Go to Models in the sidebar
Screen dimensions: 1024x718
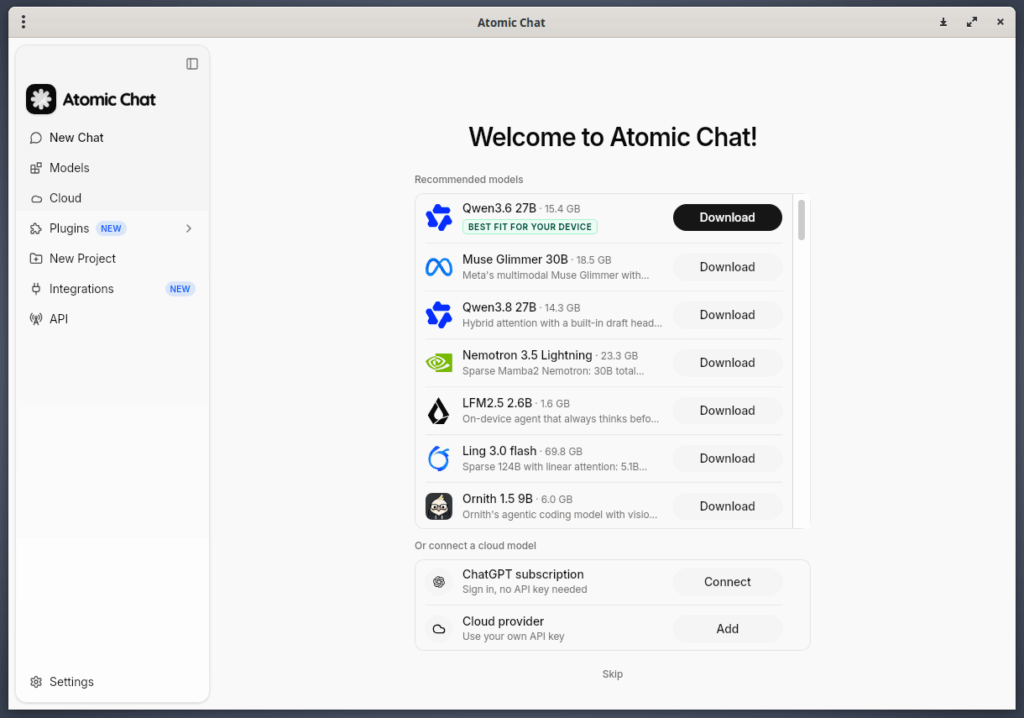[112, 168]
